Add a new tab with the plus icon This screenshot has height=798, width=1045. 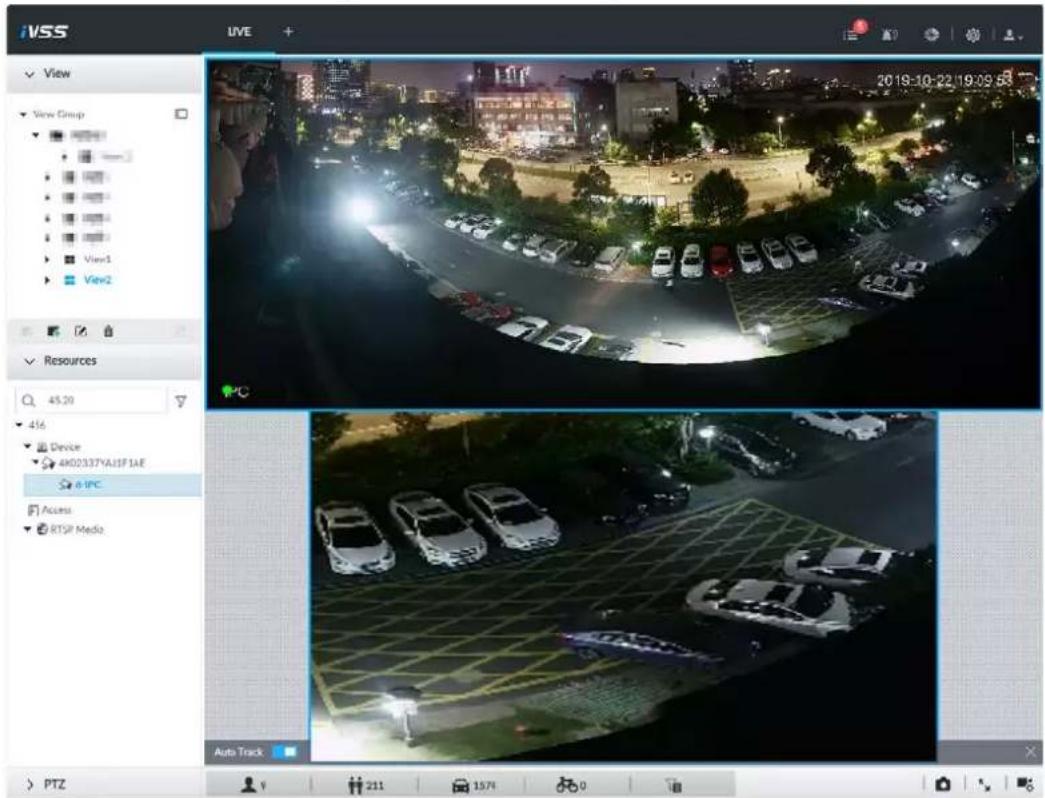click(x=288, y=31)
